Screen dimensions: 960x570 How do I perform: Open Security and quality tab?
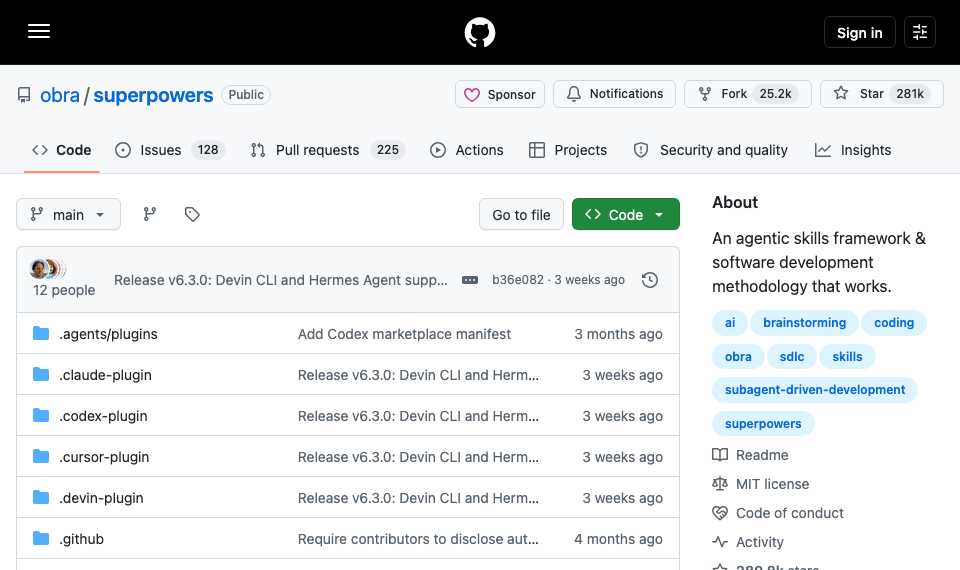(710, 150)
